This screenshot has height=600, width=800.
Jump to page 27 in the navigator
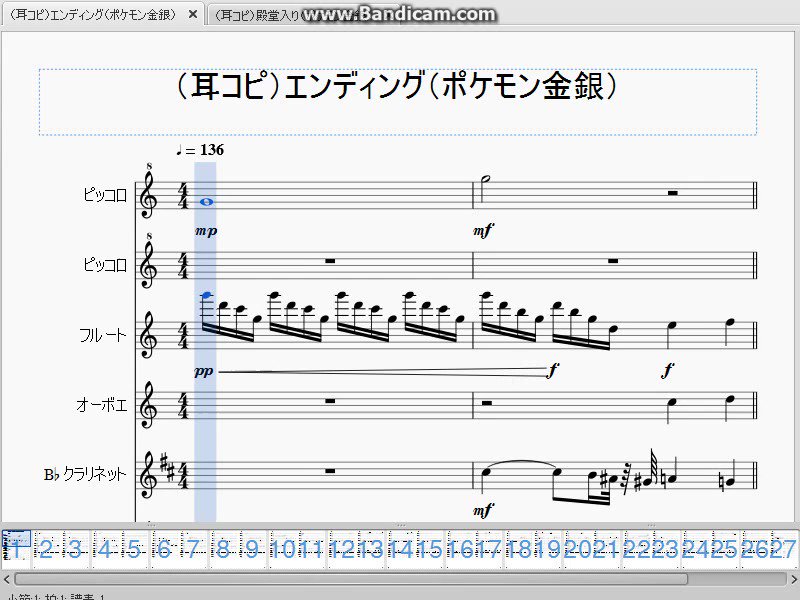click(x=784, y=549)
